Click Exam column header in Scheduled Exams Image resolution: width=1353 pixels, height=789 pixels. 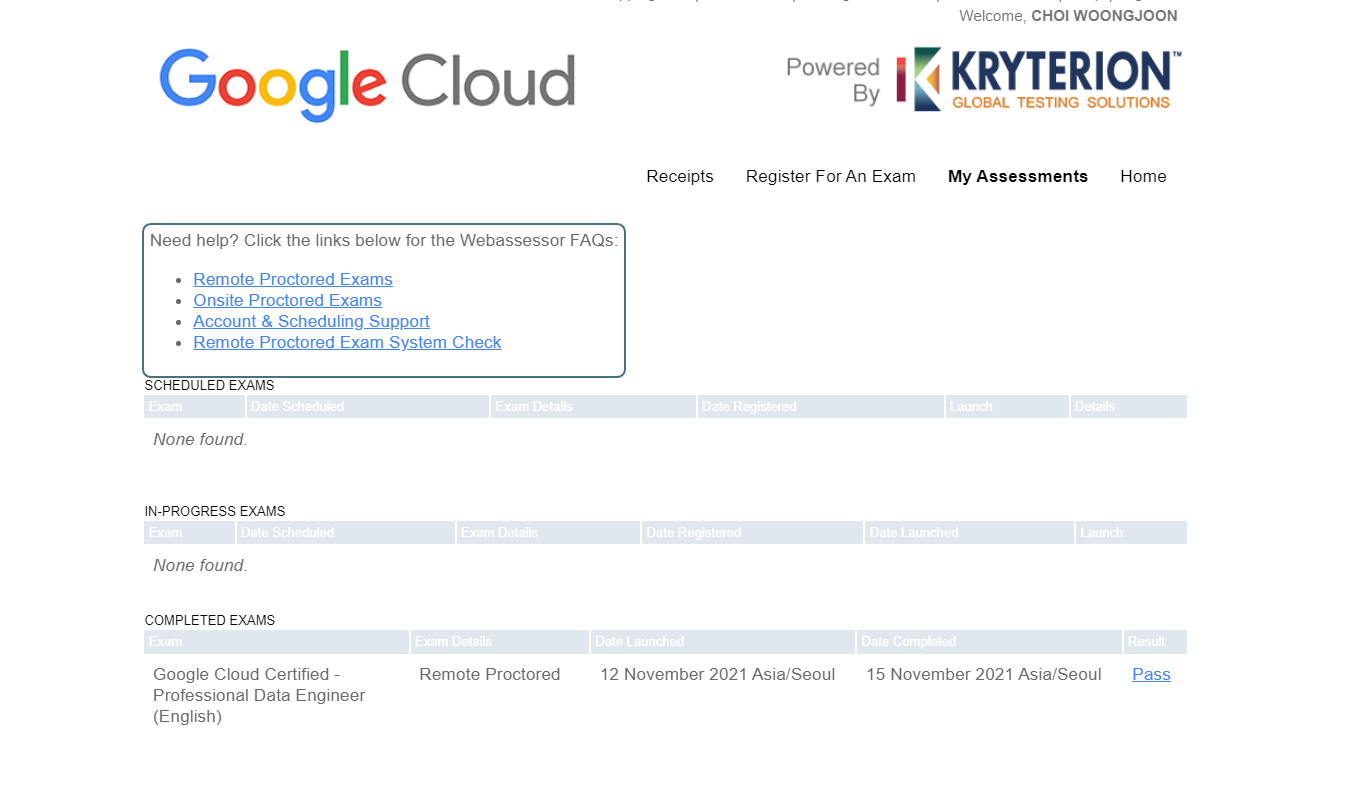[x=195, y=406]
